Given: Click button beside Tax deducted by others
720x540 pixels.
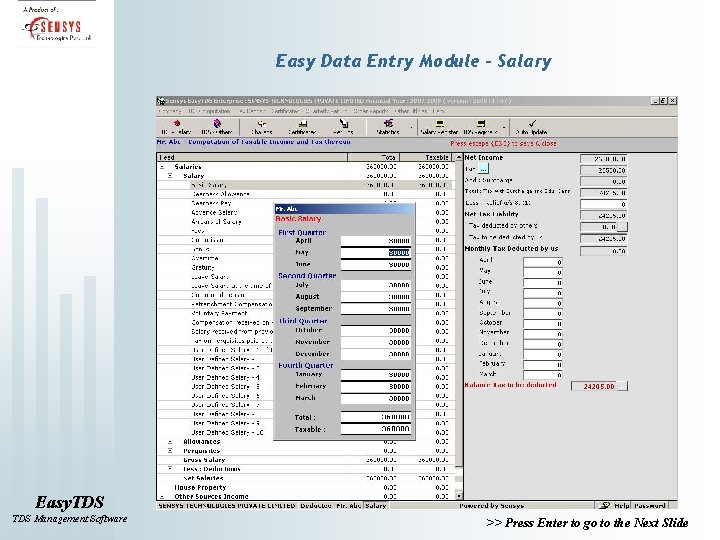Looking at the screenshot, I should (x=622, y=226).
